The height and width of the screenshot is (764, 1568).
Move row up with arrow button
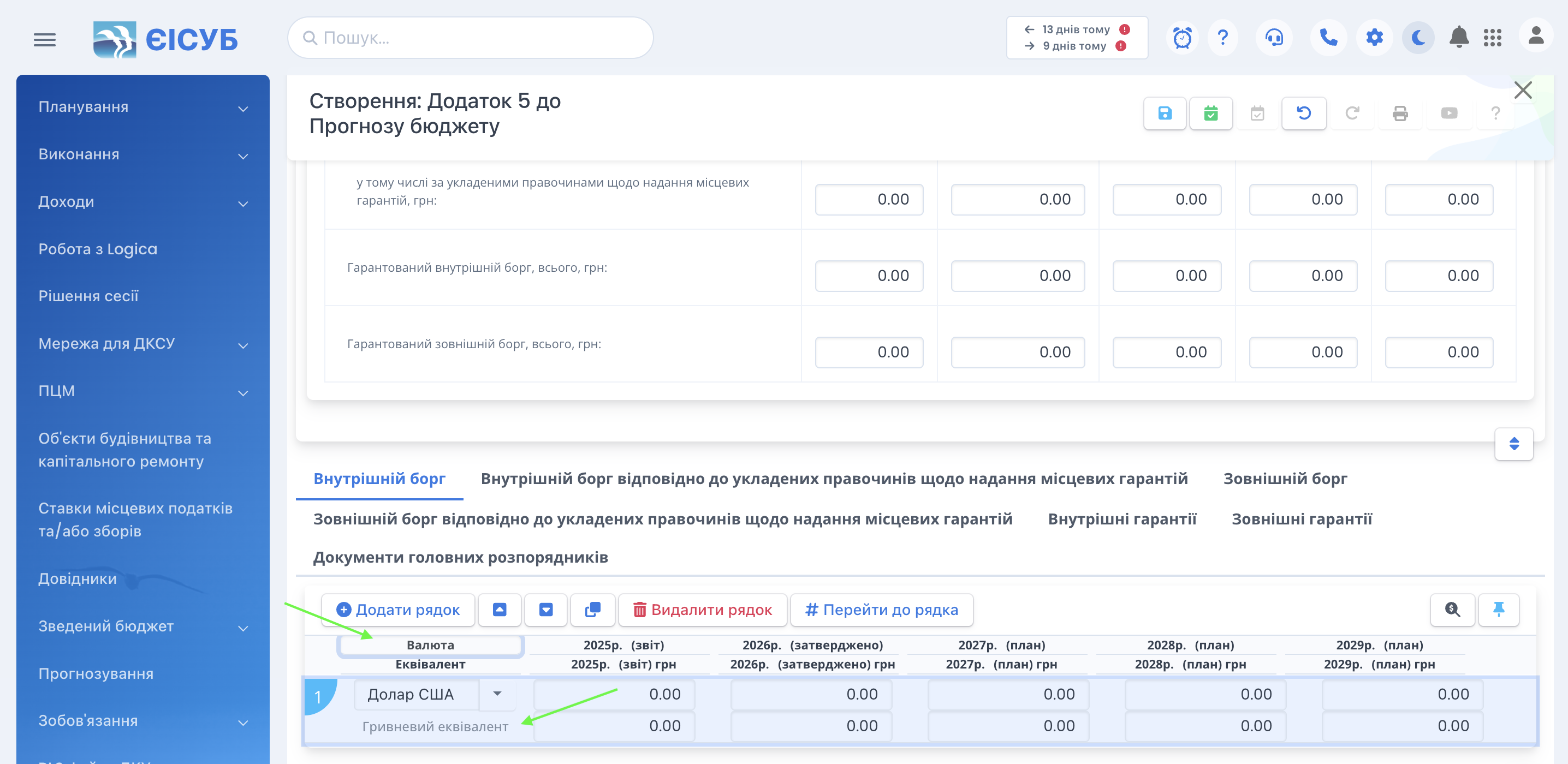pos(499,610)
